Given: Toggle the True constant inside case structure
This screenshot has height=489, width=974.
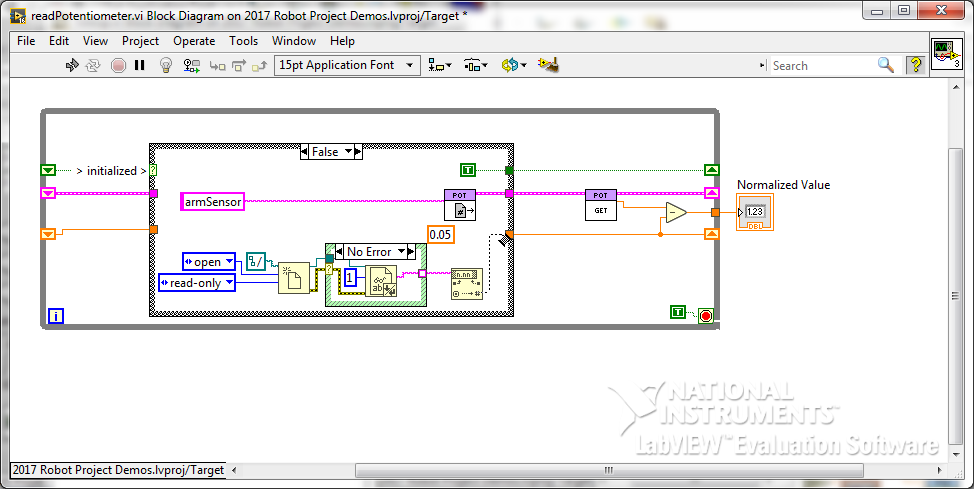Looking at the screenshot, I should coord(467,170).
